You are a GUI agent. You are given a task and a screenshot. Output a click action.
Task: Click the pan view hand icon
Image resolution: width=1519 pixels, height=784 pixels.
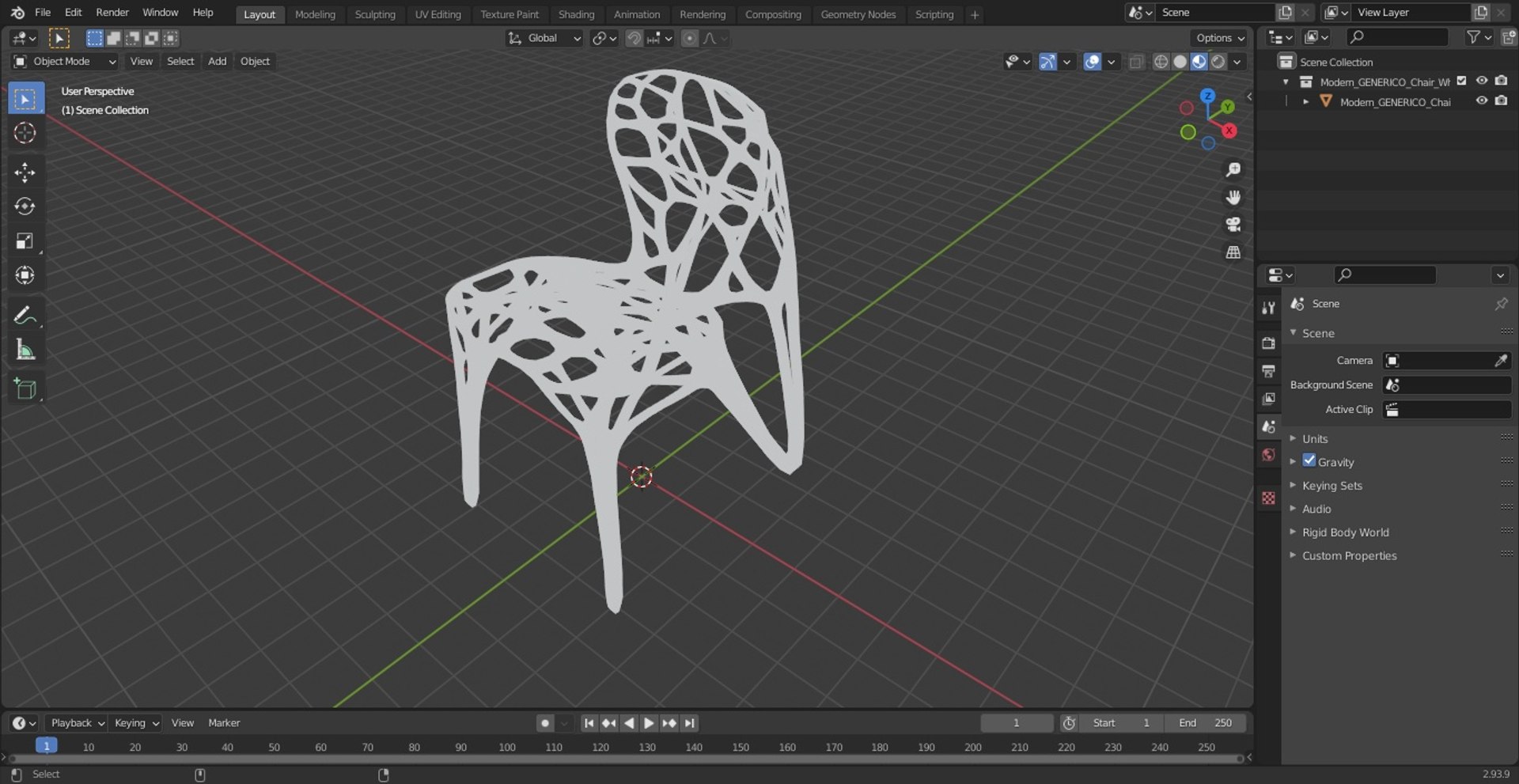(x=1233, y=197)
